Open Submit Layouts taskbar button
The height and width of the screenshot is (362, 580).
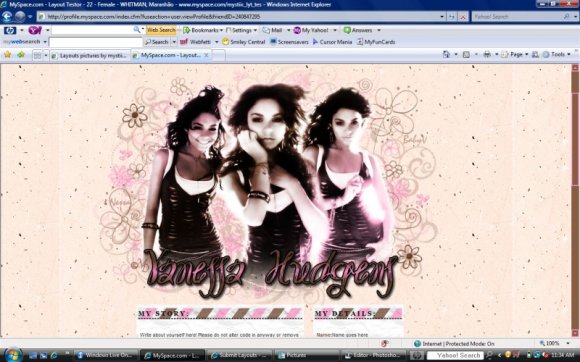pos(239,355)
